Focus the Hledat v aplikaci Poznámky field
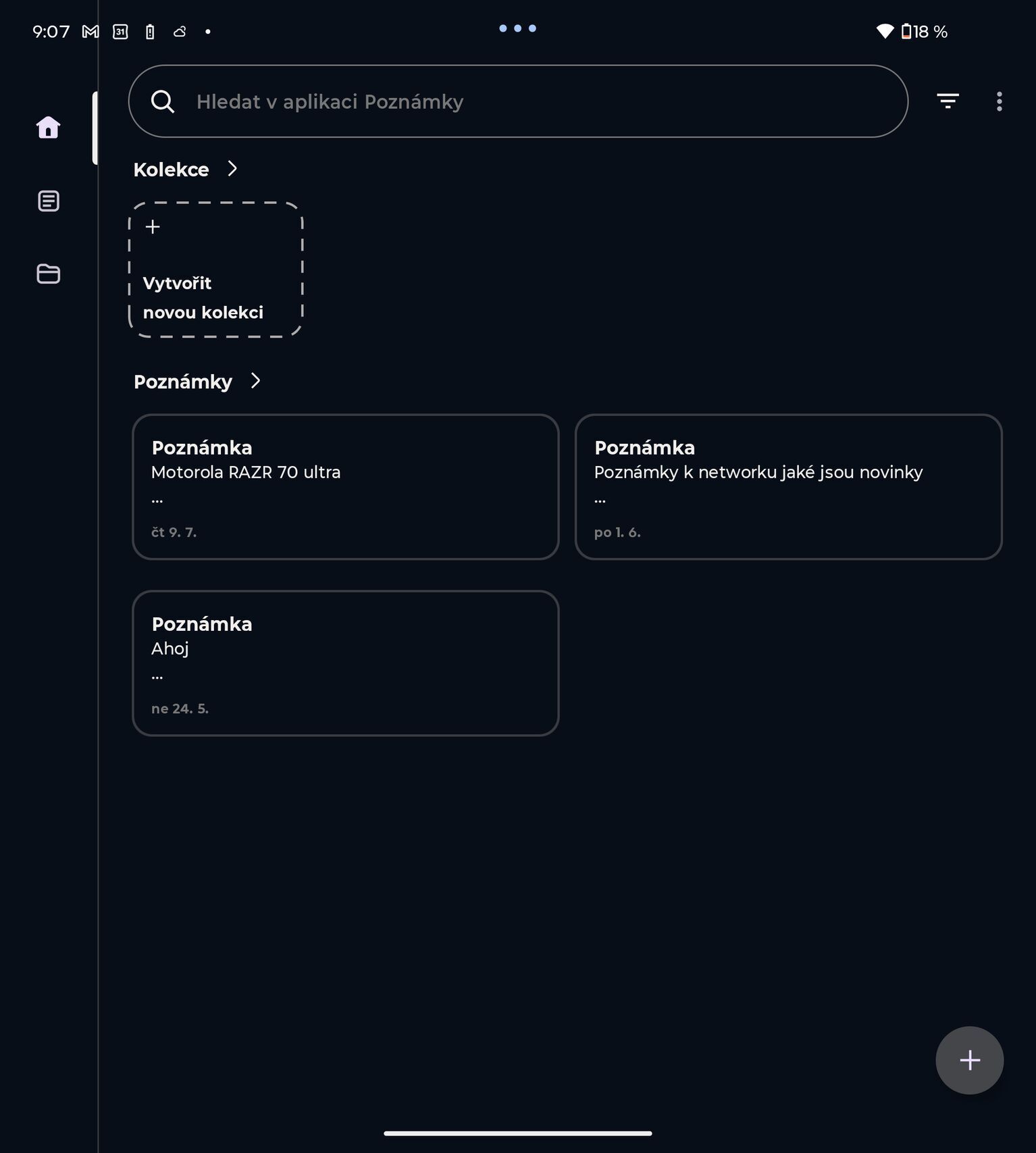 pos(518,101)
